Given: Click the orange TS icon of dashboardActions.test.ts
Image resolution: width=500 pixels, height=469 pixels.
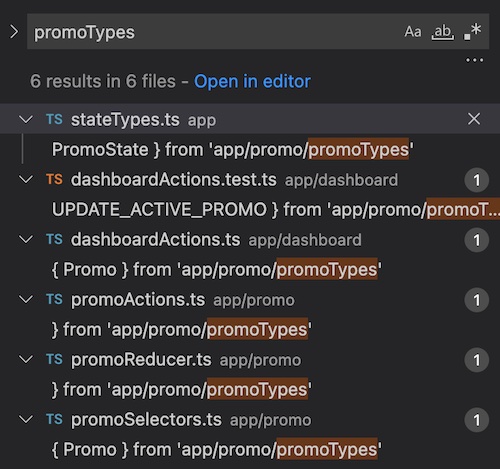Looking at the screenshot, I should (54, 179).
